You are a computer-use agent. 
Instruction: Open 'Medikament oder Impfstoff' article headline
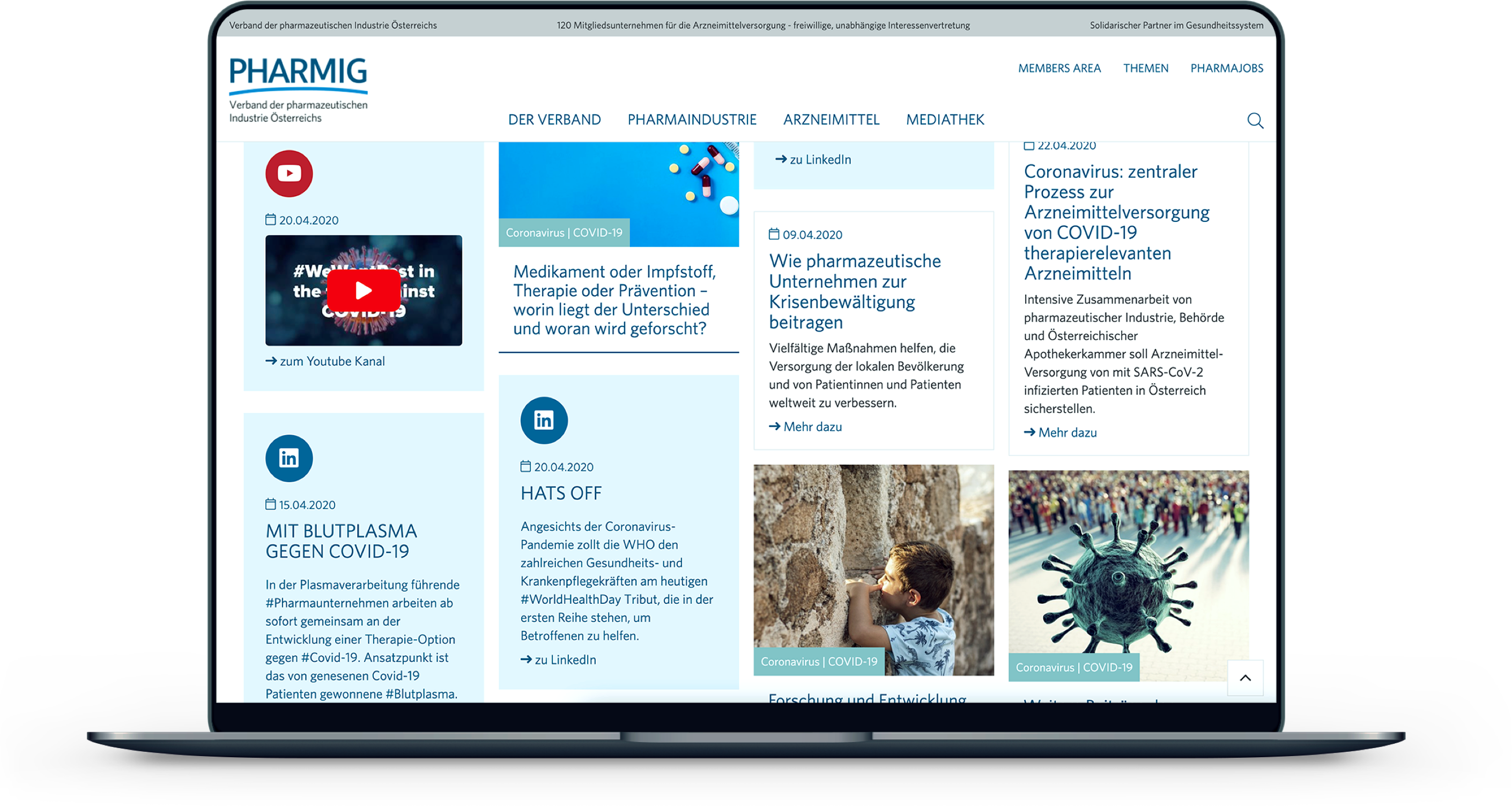614,300
